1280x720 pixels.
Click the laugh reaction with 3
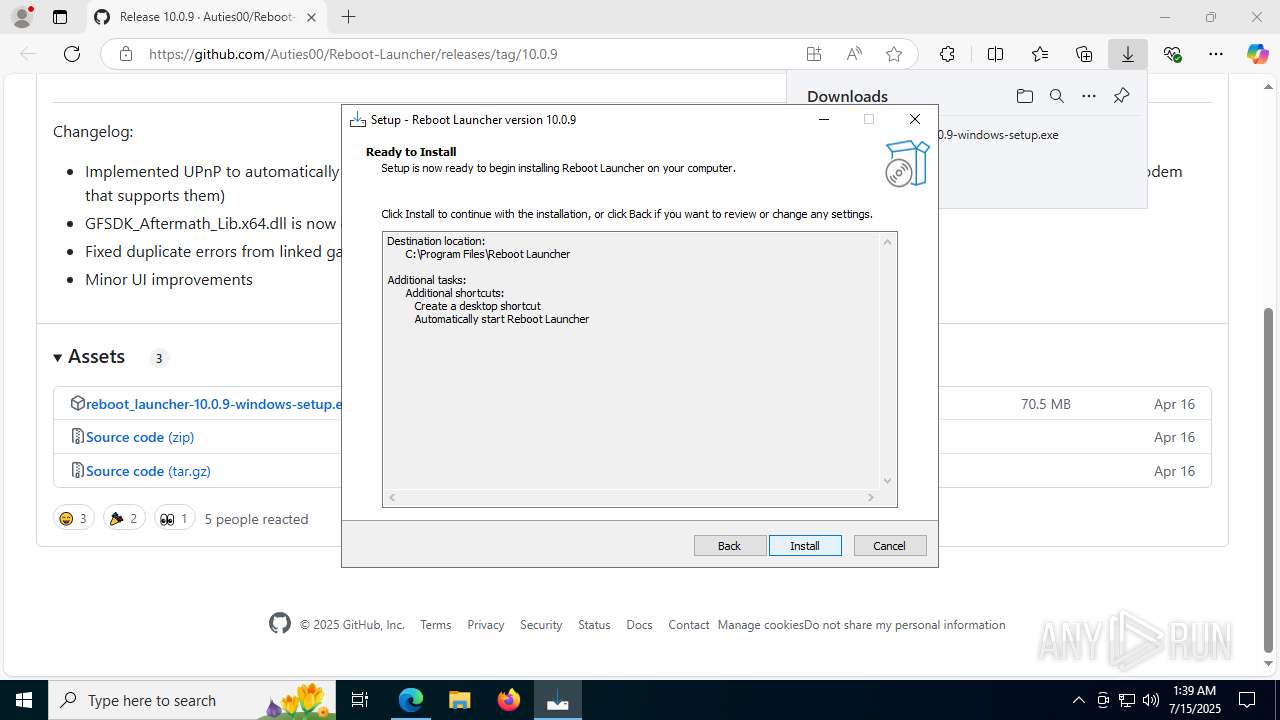tap(73, 518)
